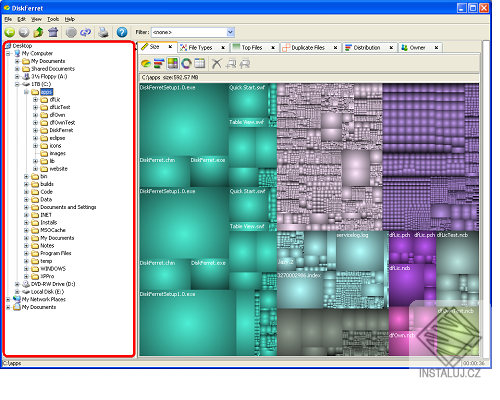Image resolution: width=500 pixels, height=400 pixels.
Task: Open the View menu
Action: (36, 19)
